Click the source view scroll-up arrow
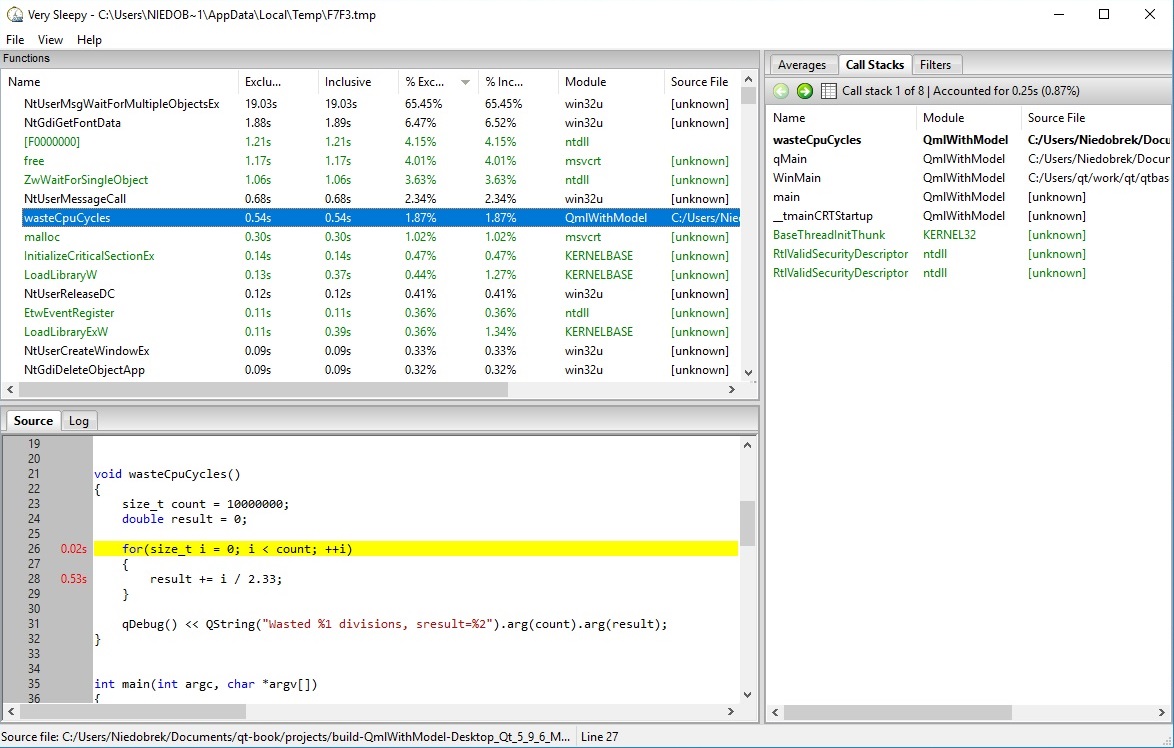Viewport: 1174px width, 748px height. click(x=747, y=444)
